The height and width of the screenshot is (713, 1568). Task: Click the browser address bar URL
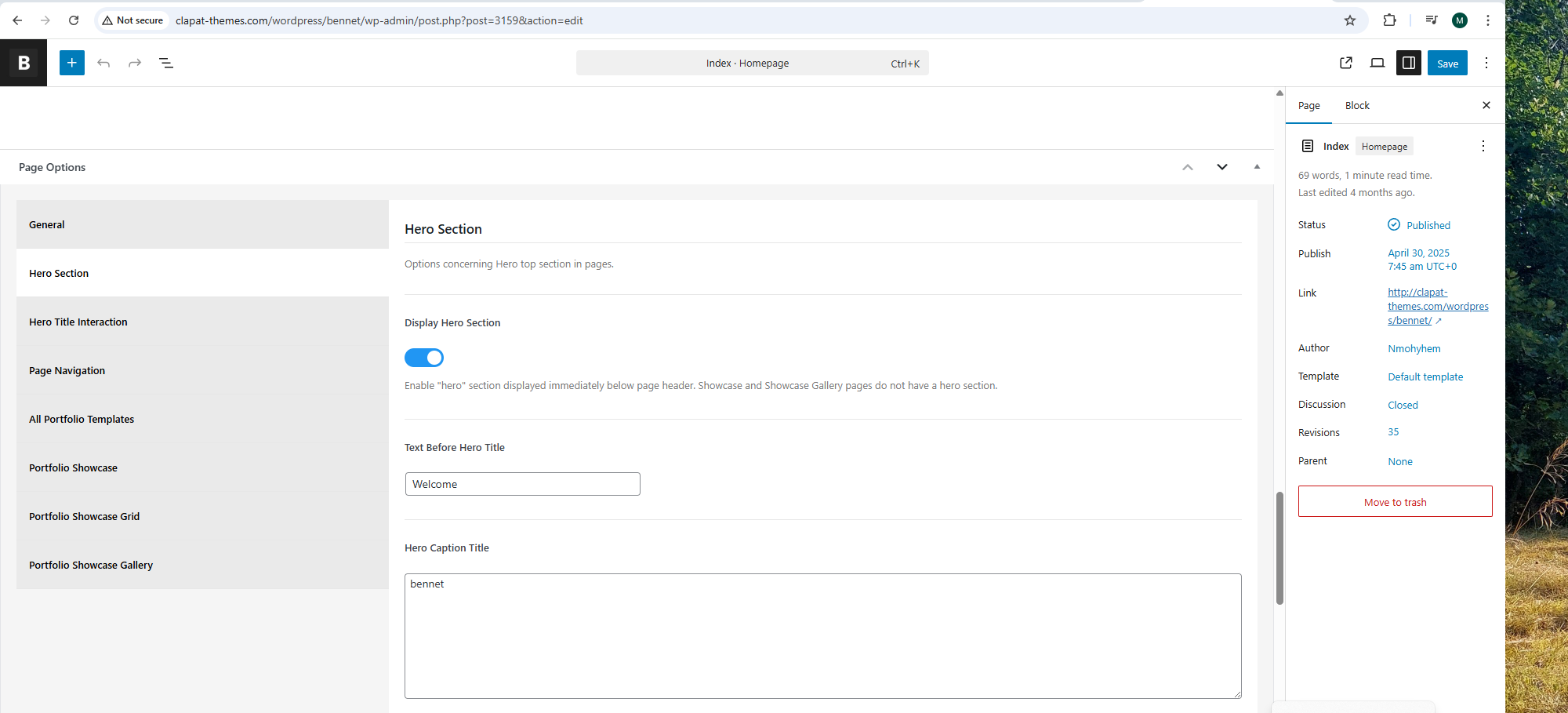point(379,20)
